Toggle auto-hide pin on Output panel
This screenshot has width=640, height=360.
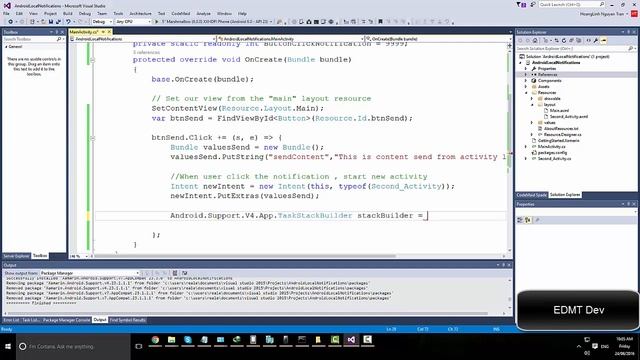[503, 265]
